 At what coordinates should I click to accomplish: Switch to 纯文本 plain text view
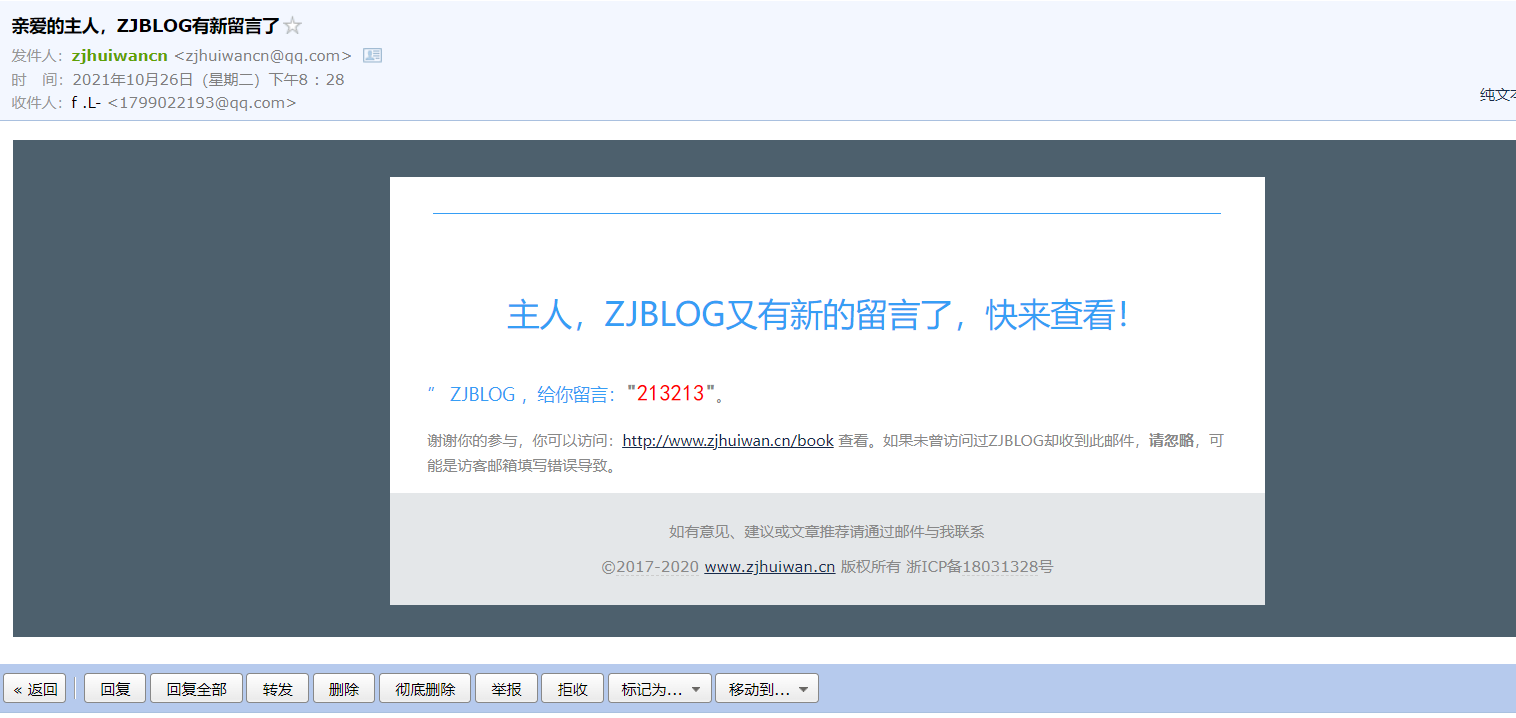click(1497, 95)
